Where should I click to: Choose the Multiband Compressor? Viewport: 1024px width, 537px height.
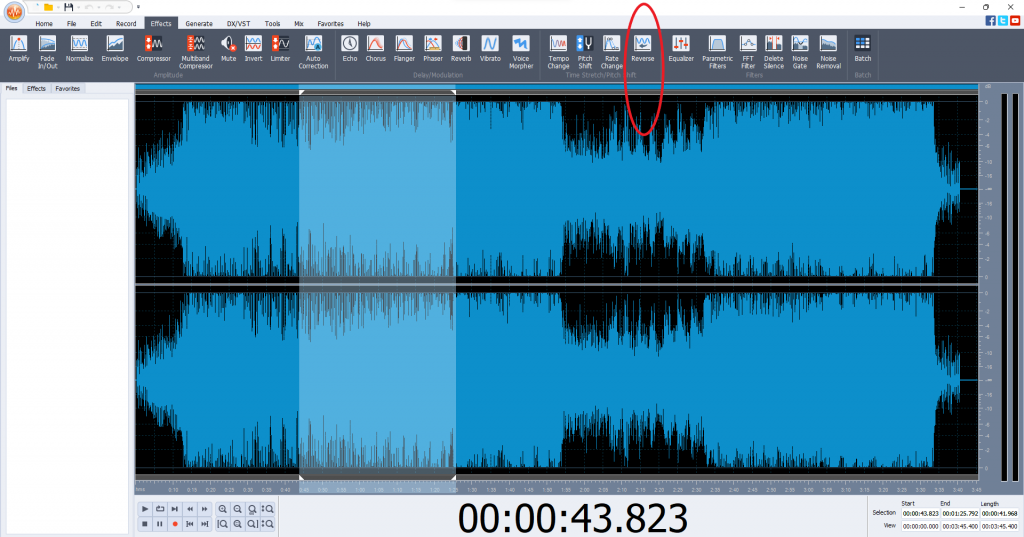point(195,52)
